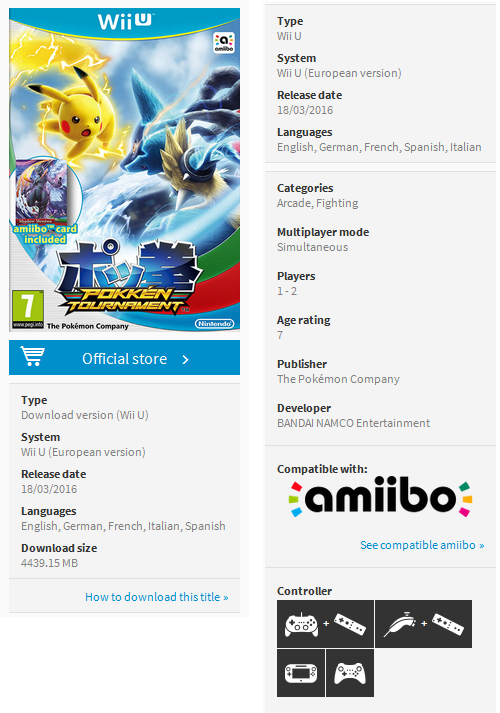500x713 pixels.
Task: Click the Arcade, Fighting categories text
Action: click(318, 203)
